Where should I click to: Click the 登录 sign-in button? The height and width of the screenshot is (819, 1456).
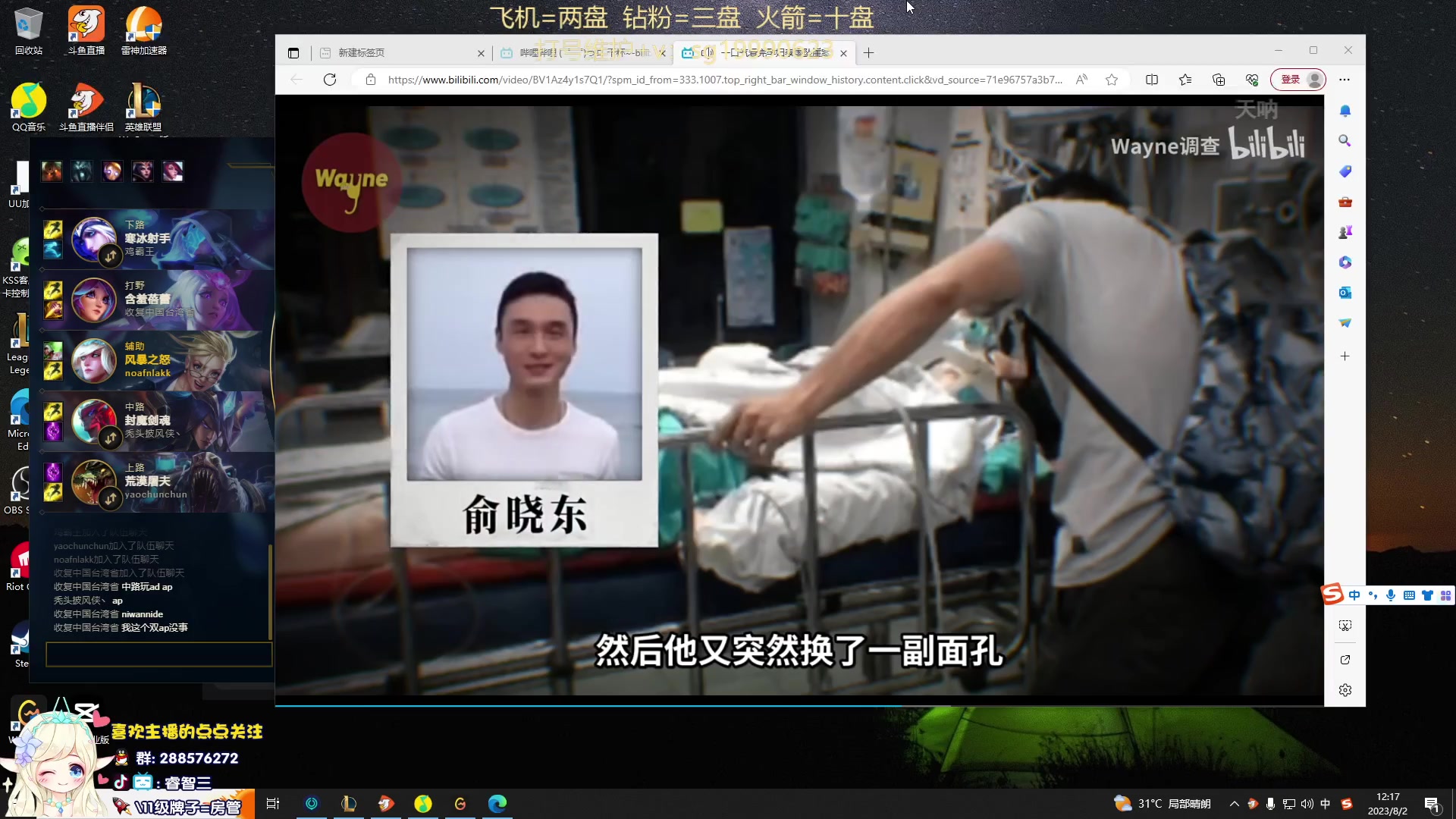1298,80
